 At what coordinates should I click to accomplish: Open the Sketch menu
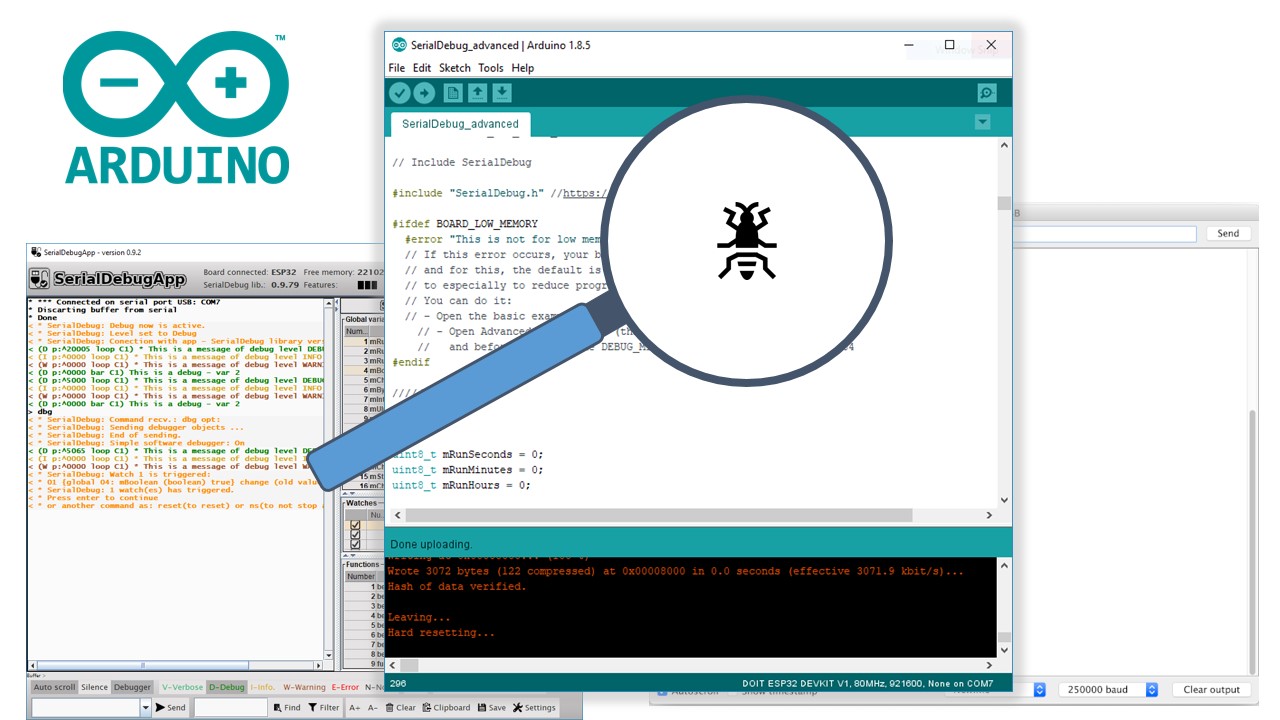point(454,67)
